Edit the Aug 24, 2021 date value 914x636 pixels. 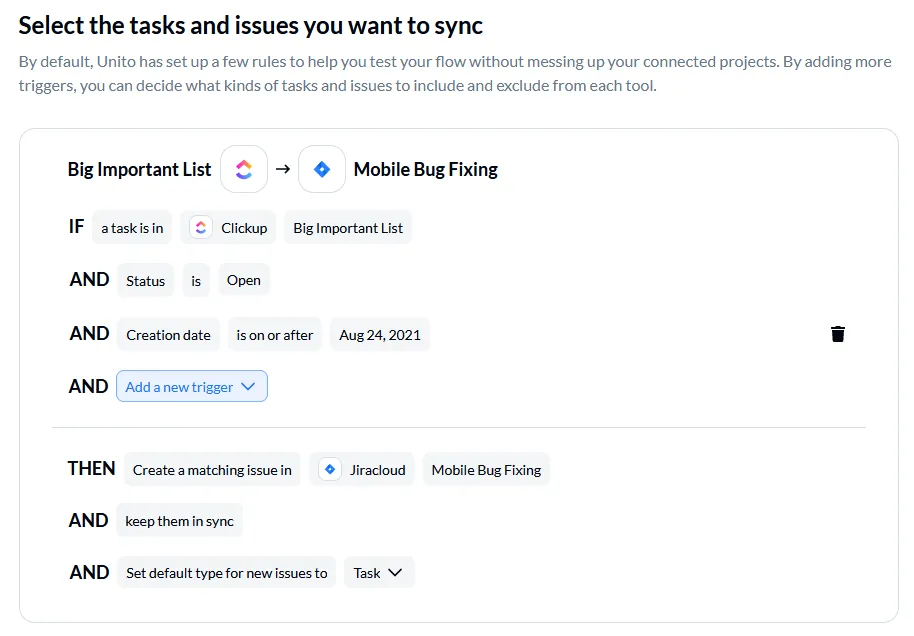(x=380, y=335)
